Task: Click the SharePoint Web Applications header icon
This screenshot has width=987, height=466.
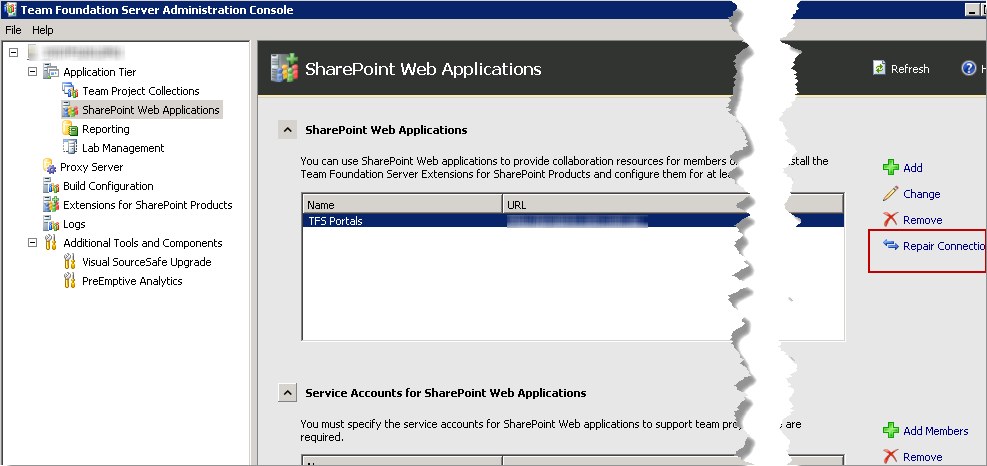Action: coord(283,68)
